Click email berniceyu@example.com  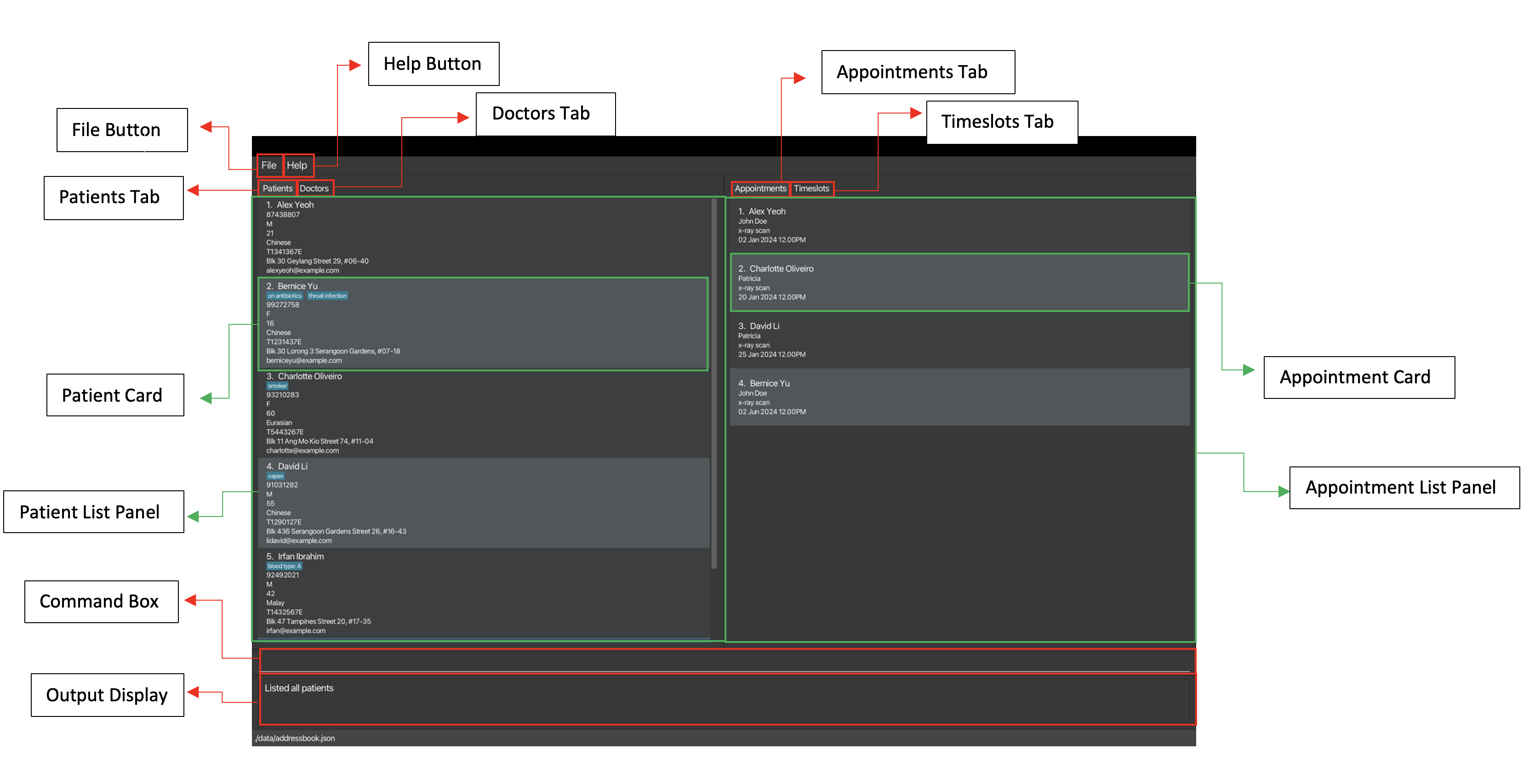(304, 361)
